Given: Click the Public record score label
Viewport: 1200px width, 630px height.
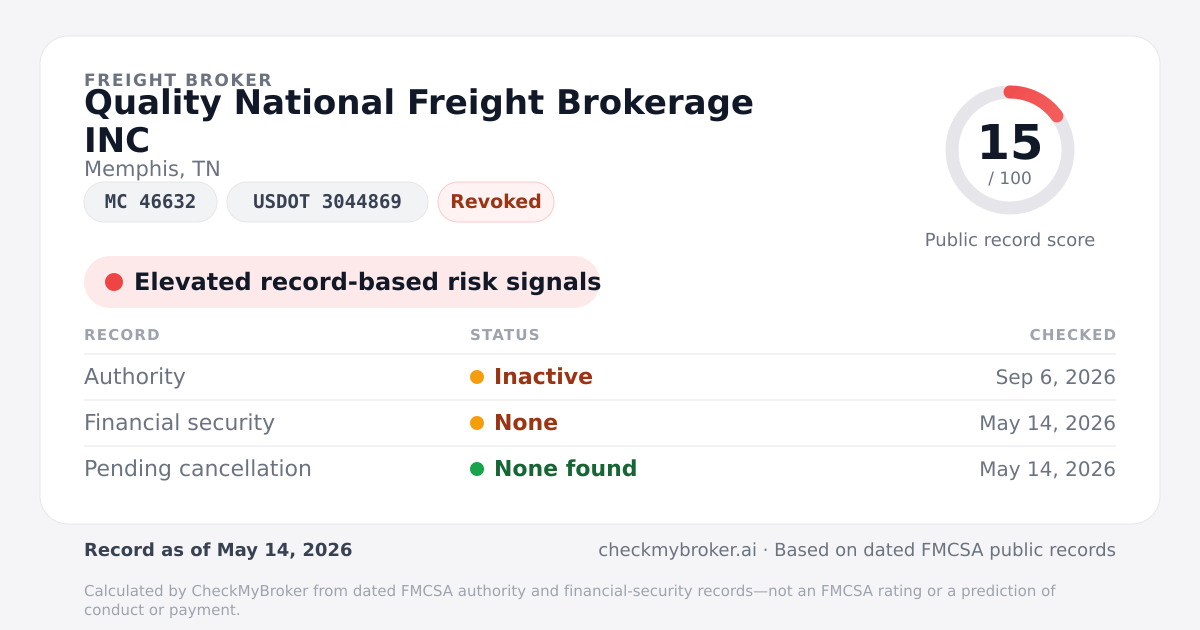Looking at the screenshot, I should tap(1010, 240).
